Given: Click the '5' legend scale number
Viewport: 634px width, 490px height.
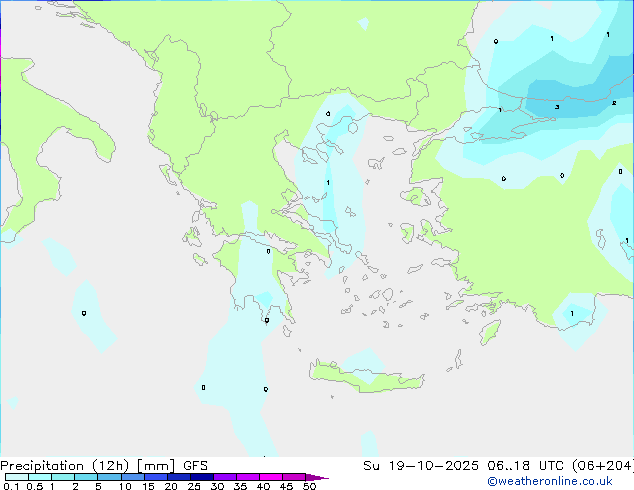Looking at the screenshot, I should (x=98, y=486).
